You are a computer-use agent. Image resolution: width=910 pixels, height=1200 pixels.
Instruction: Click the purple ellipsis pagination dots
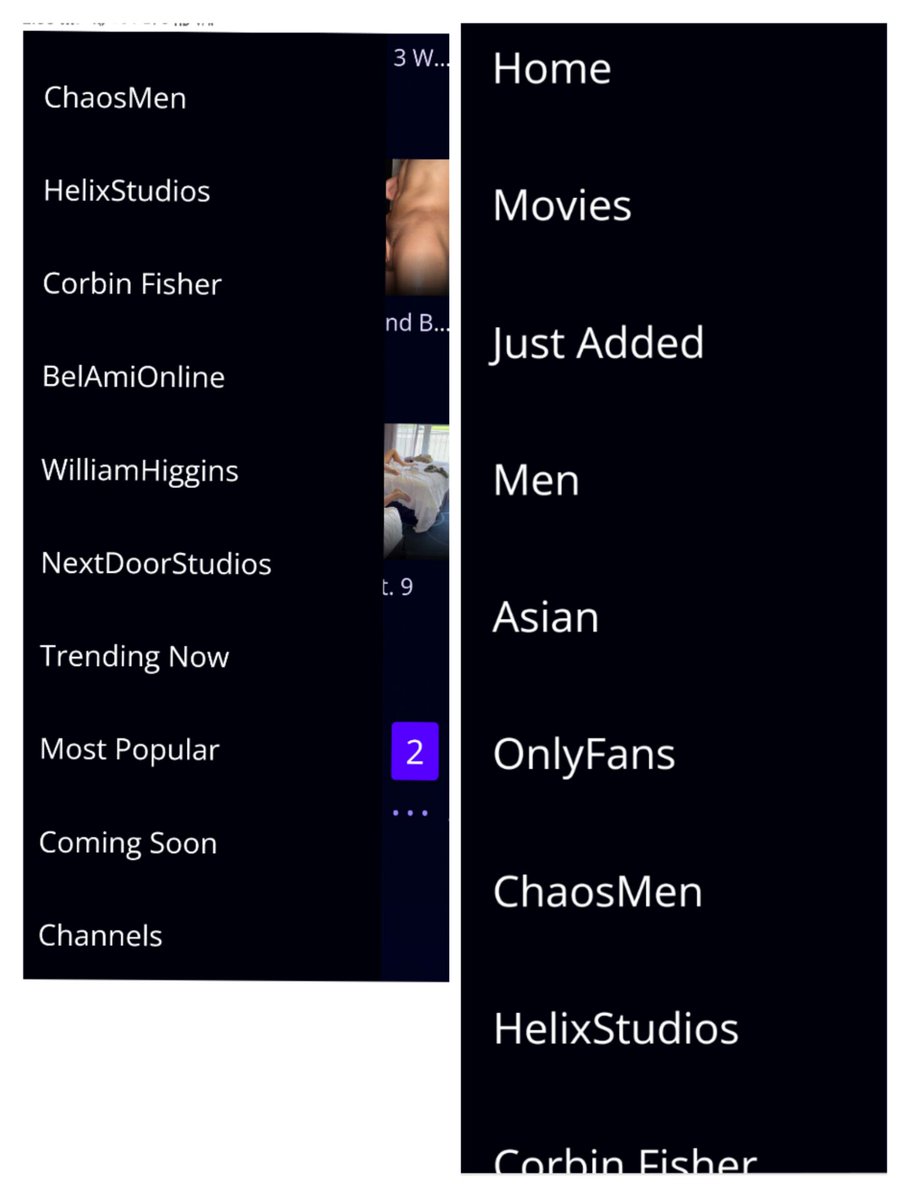click(x=410, y=813)
